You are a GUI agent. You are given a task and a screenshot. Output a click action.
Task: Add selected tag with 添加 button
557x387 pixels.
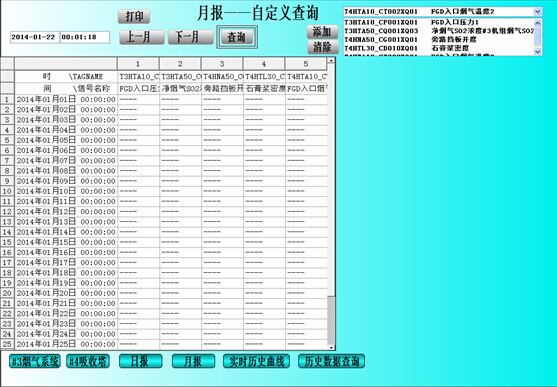pyautogui.click(x=322, y=32)
